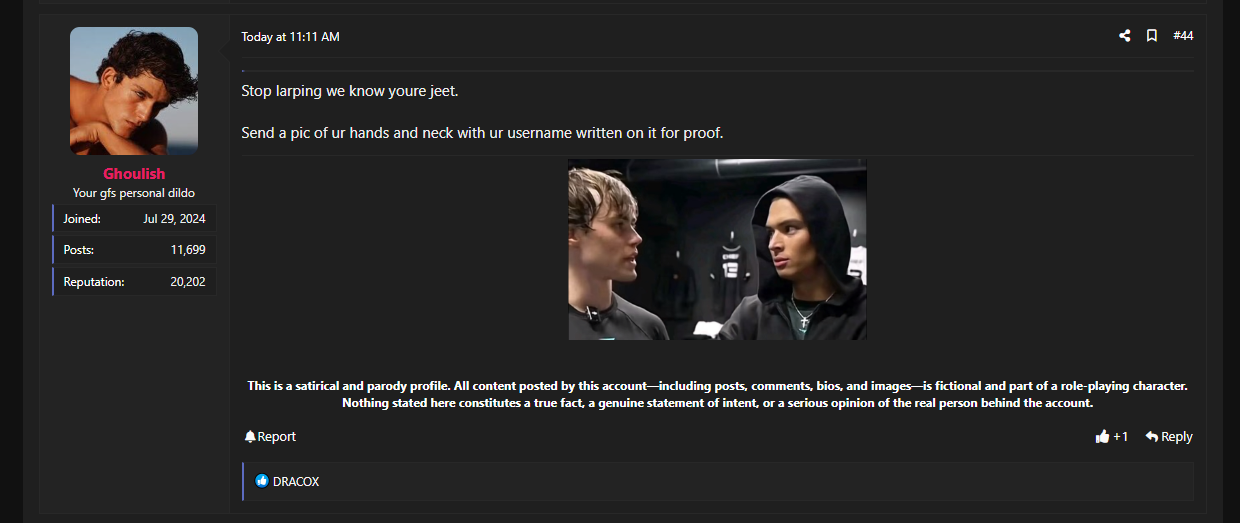Click the reply arrow icon
This screenshot has width=1240, height=523.
pos(1152,437)
